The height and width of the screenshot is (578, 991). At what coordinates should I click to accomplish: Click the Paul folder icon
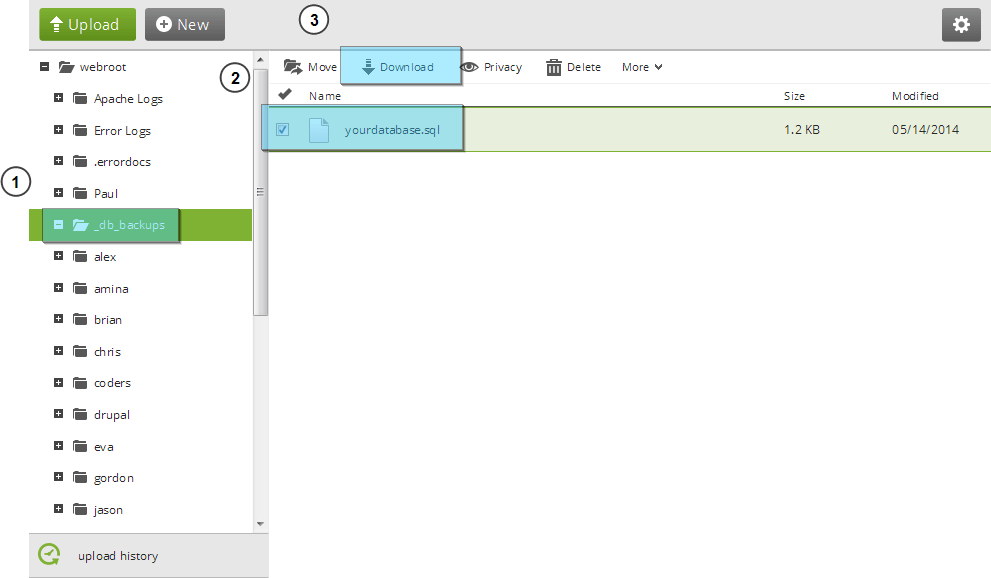pyautogui.click(x=80, y=193)
